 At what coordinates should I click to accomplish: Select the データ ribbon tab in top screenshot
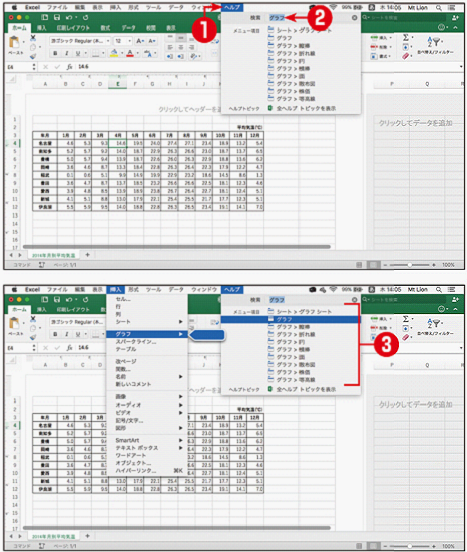tap(128, 28)
